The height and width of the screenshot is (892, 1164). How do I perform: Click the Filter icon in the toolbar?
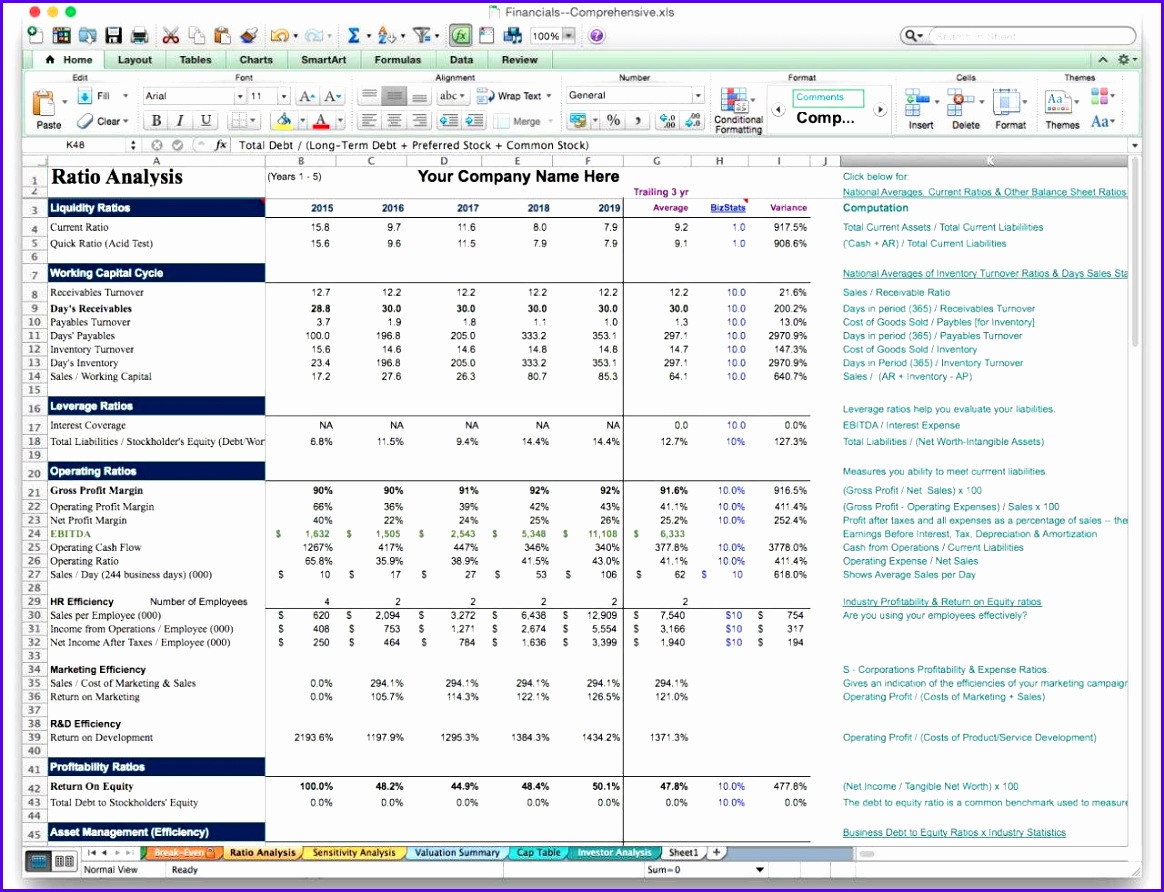(x=423, y=35)
